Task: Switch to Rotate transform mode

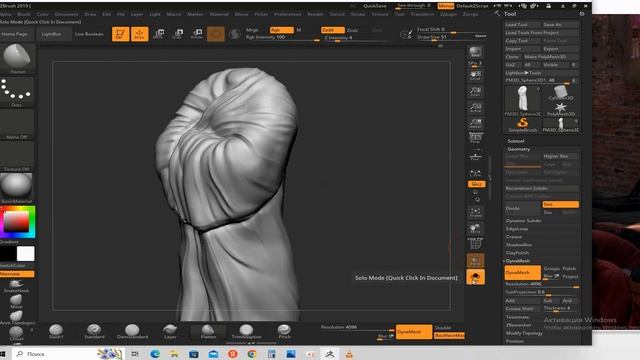Action: [197, 34]
